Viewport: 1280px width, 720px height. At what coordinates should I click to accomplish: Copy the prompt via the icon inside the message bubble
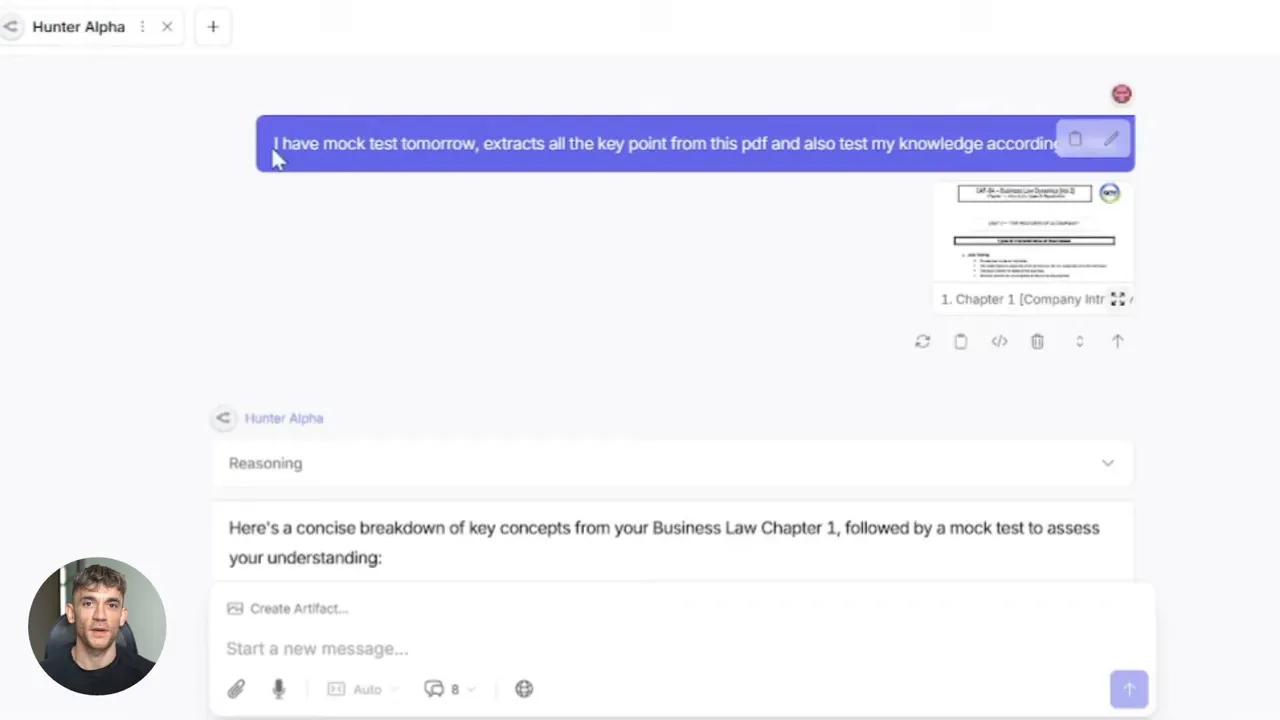click(x=1075, y=139)
